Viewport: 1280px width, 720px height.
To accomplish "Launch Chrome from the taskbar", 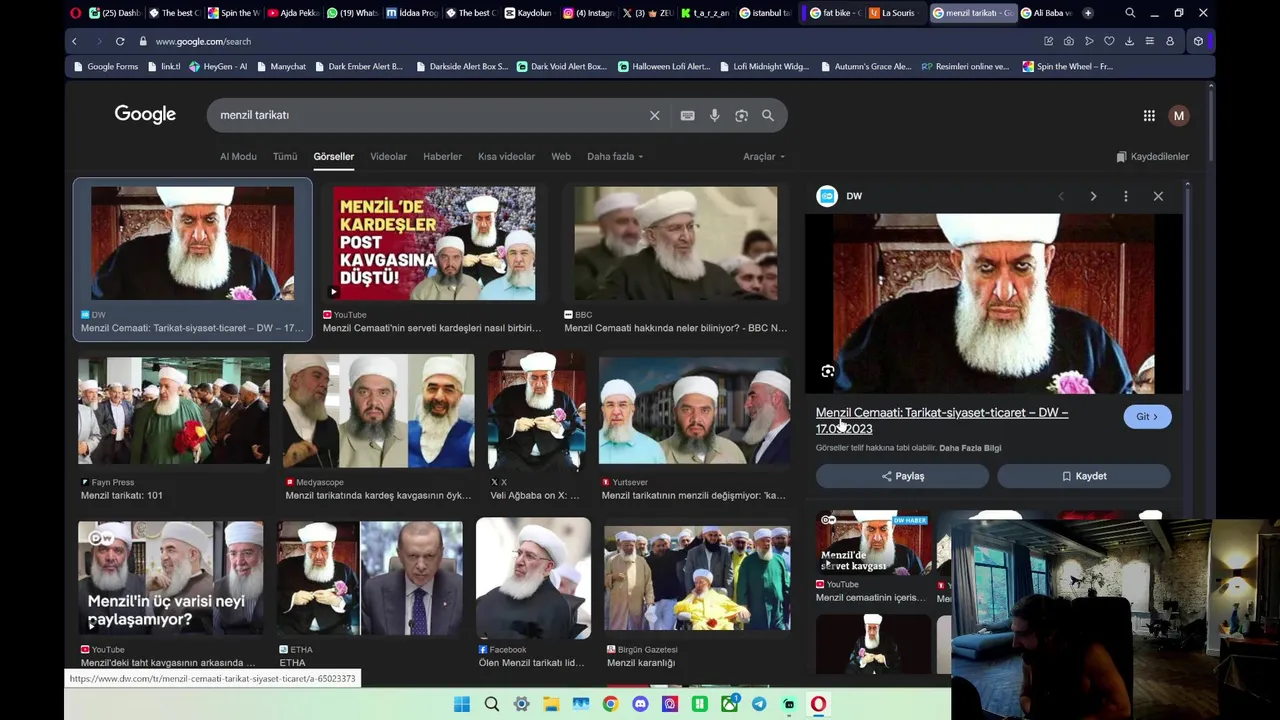I will tap(610, 704).
